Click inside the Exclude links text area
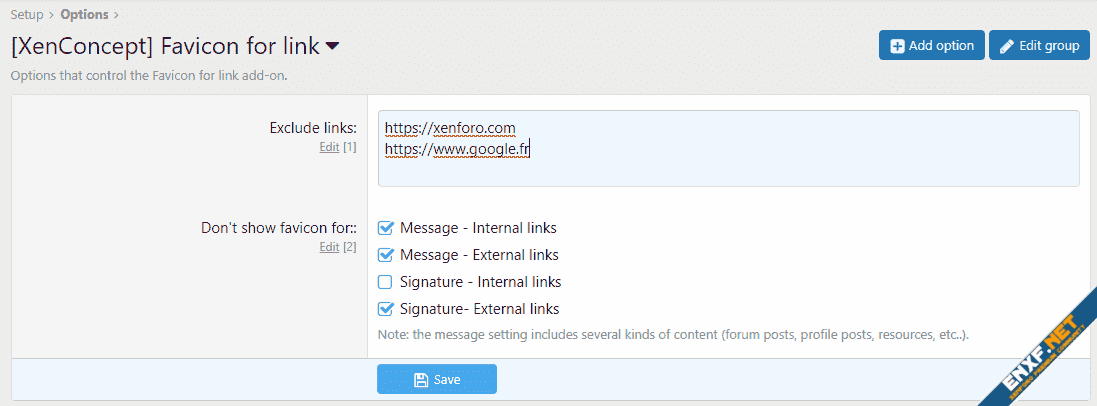 coord(728,168)
